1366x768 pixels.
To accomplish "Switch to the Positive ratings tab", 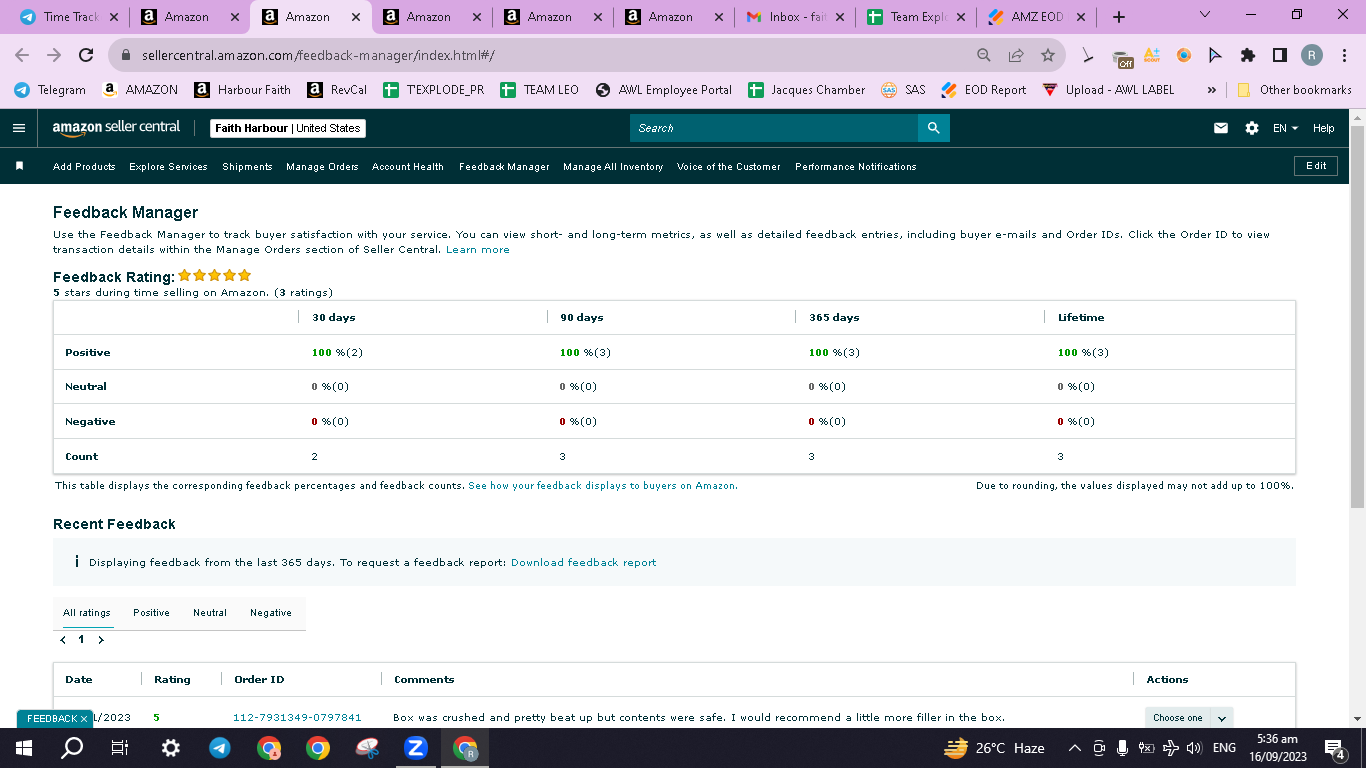I will coord(151,613).
